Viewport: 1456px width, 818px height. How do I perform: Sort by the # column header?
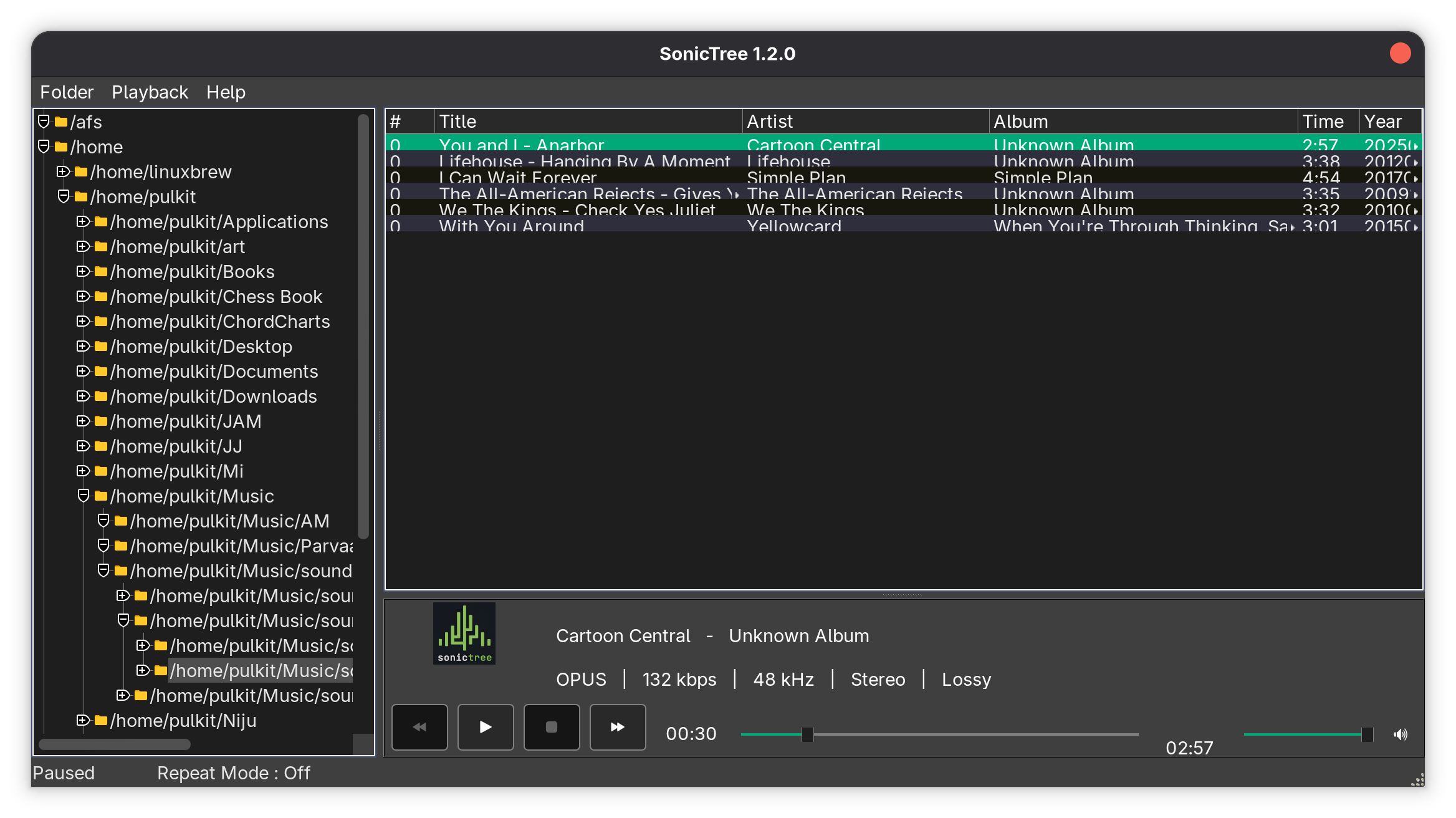point(410,122)
